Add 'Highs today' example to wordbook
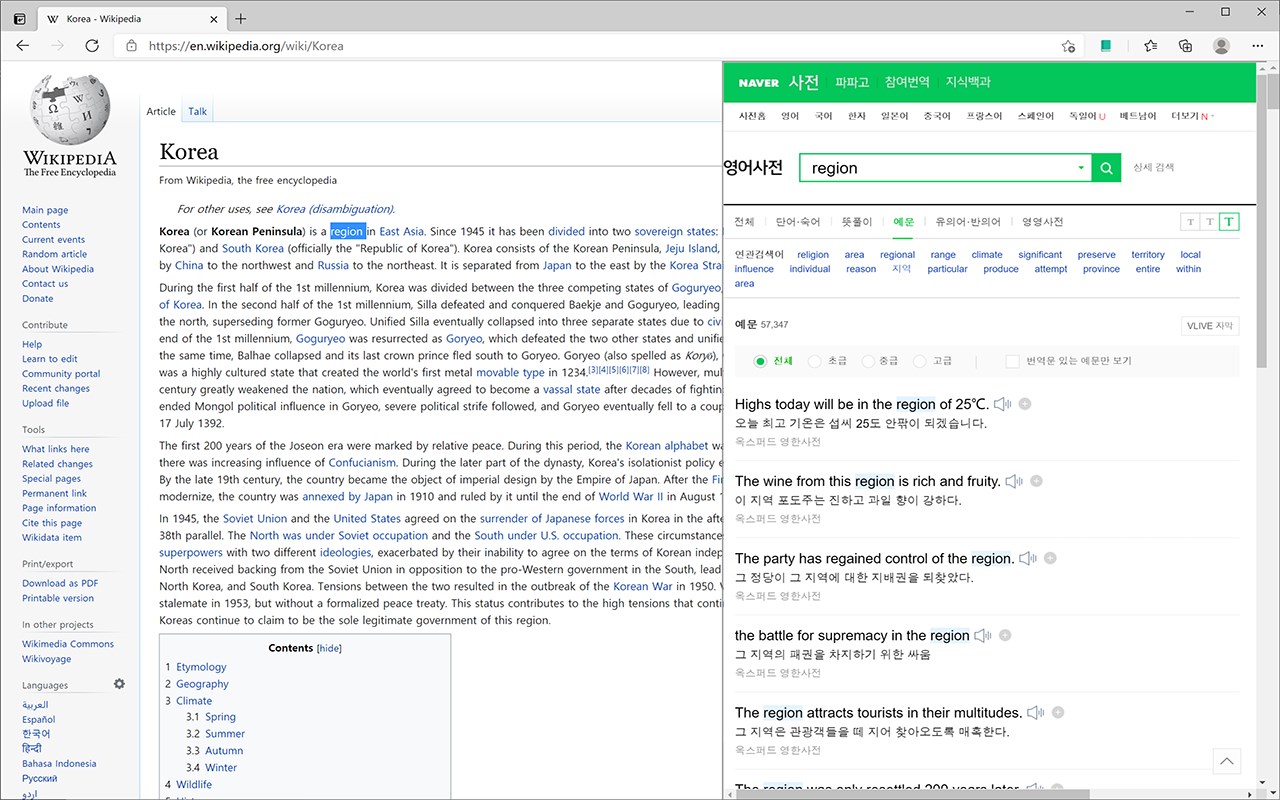1280x800 pixels. point(1025,404)
